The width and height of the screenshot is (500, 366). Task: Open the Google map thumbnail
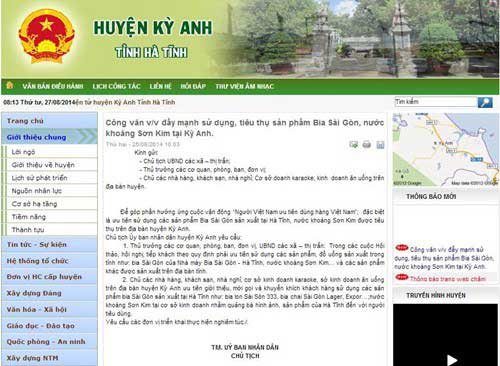click(x=446, y=150)
